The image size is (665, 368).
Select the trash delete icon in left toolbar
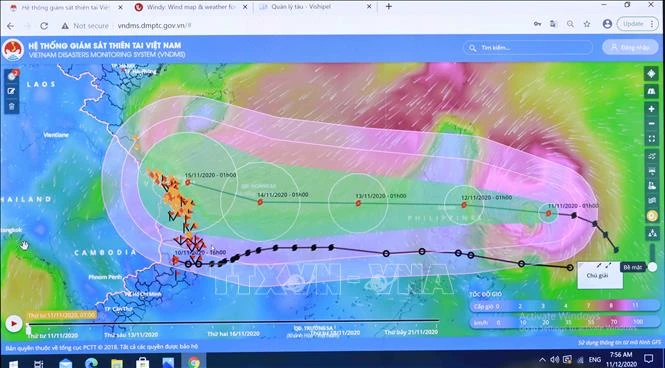12,106
